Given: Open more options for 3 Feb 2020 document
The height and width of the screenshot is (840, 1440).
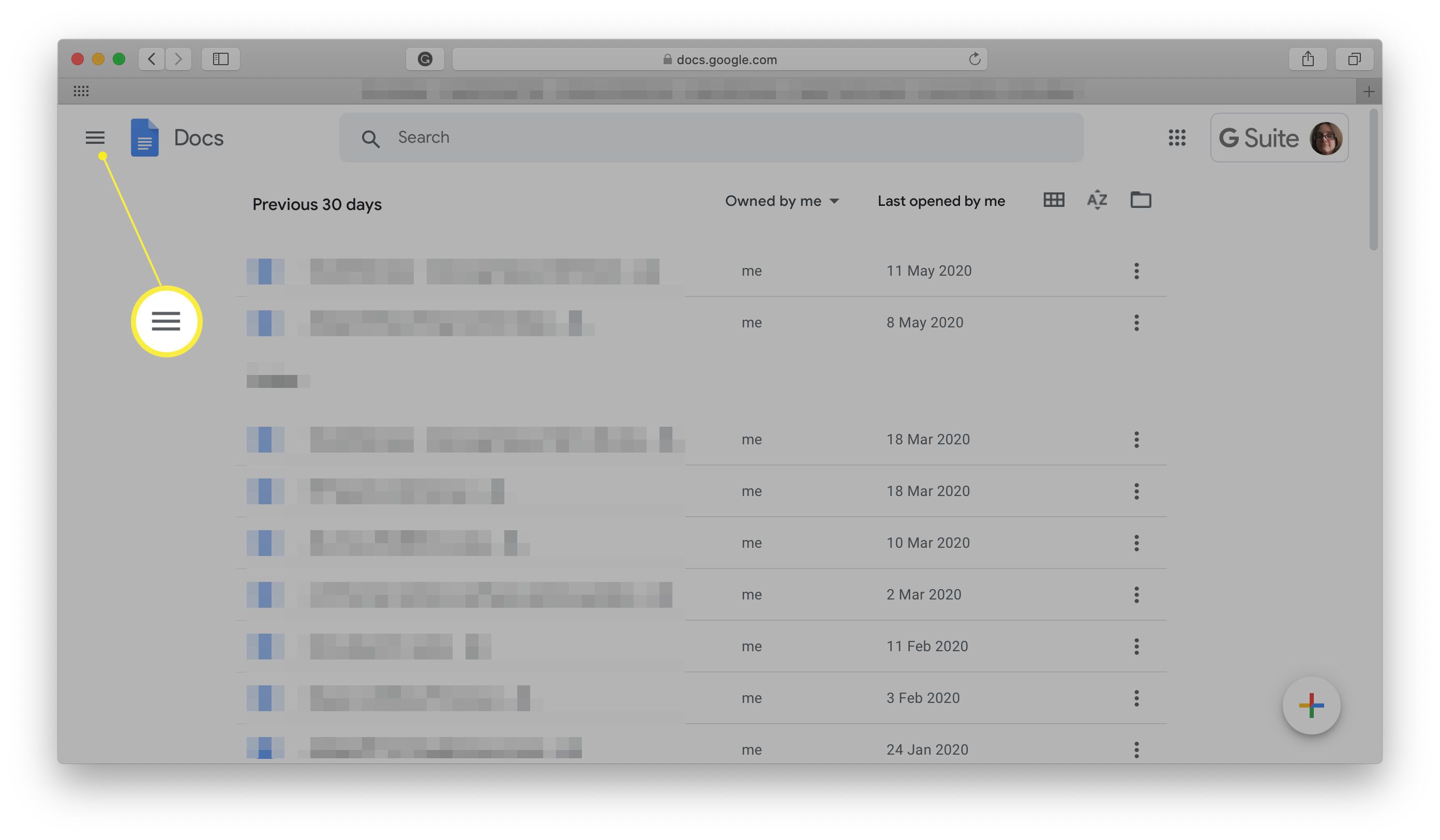Looking at the screenshot, I should click(x=1136, y=698).
